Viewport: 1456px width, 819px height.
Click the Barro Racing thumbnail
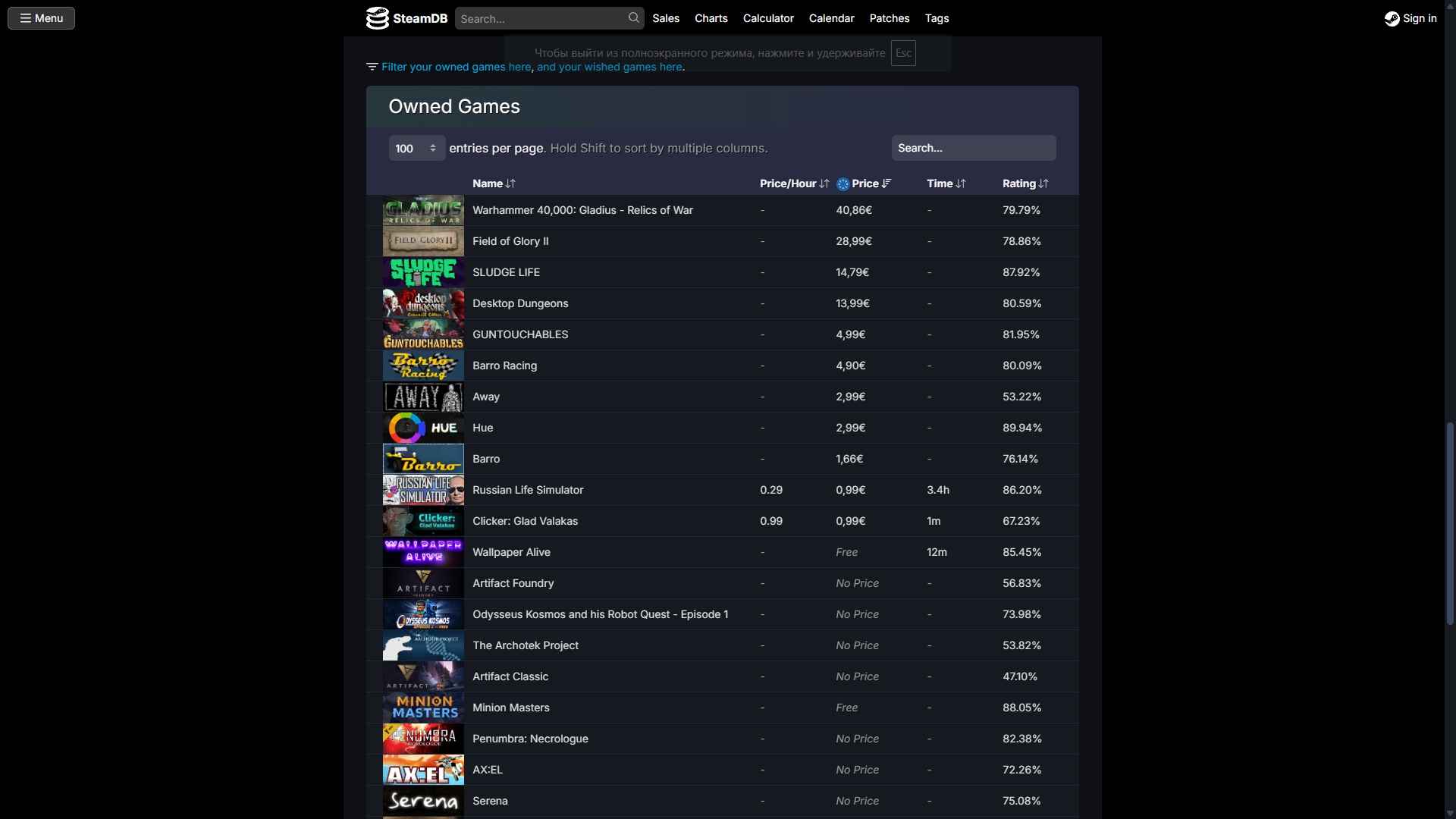tap(423, 366)
